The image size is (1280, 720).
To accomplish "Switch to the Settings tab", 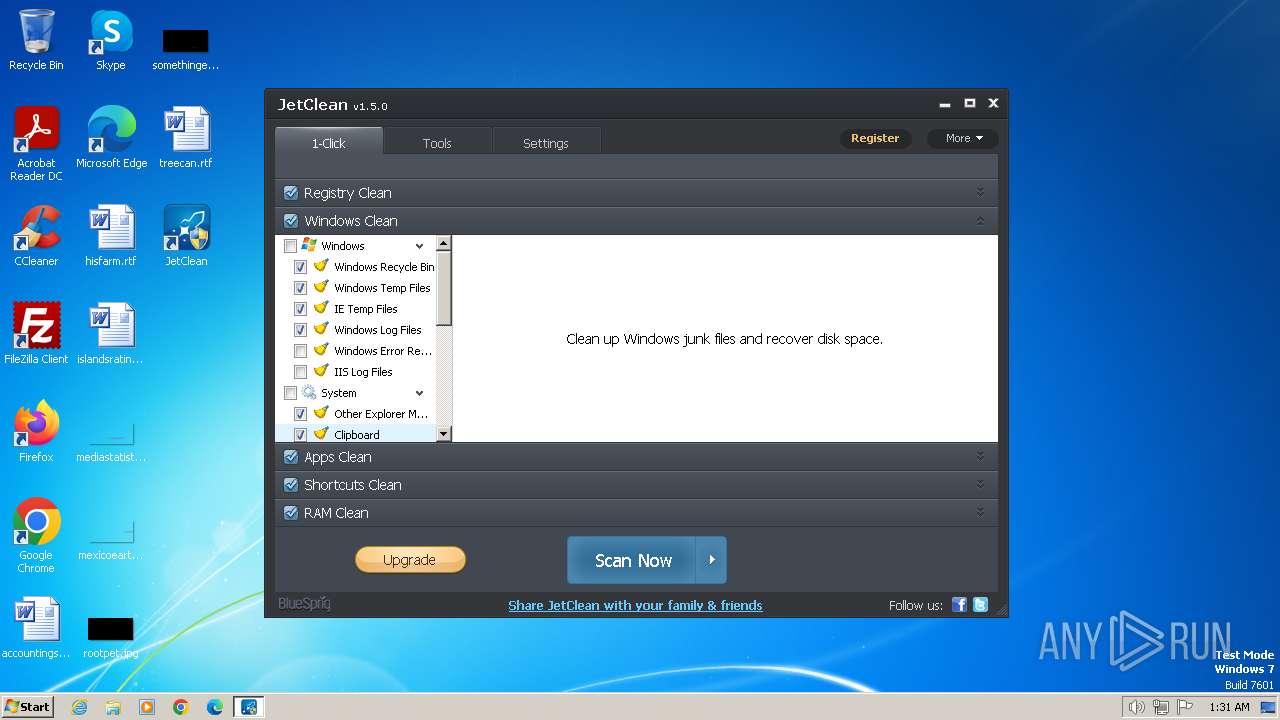I will [546, 142].
